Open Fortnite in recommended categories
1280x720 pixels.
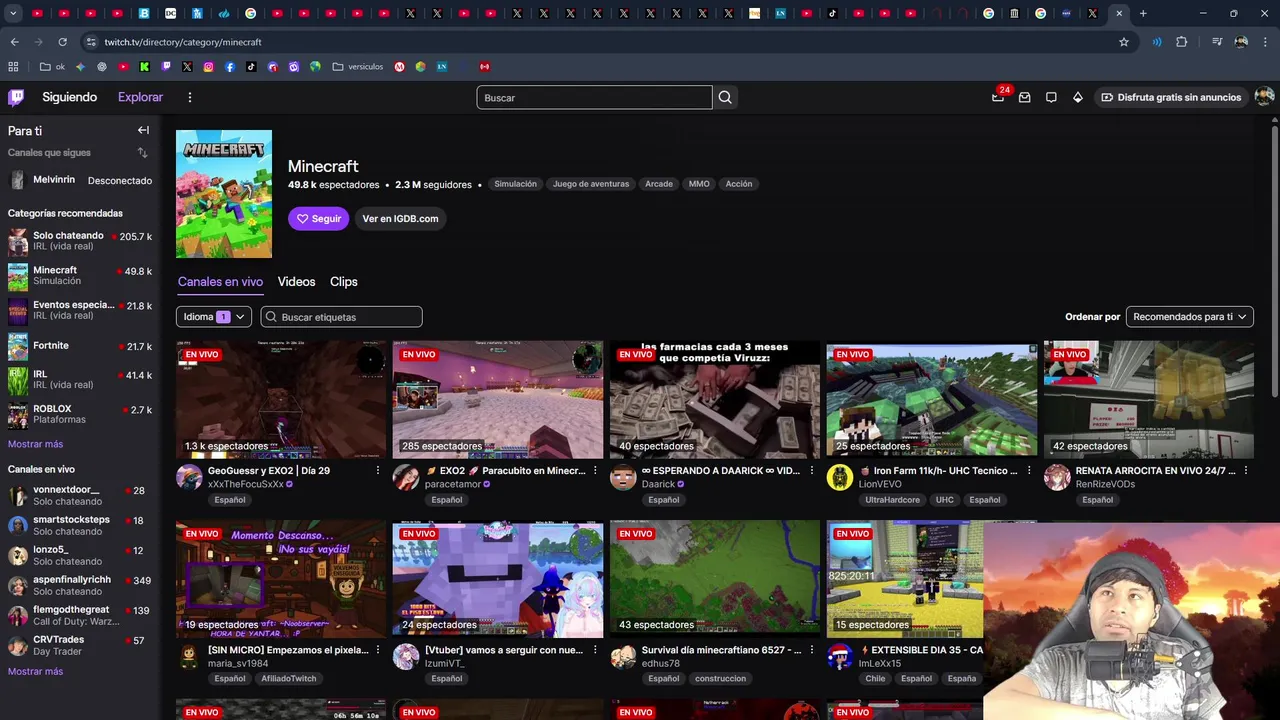pos(80,346)
